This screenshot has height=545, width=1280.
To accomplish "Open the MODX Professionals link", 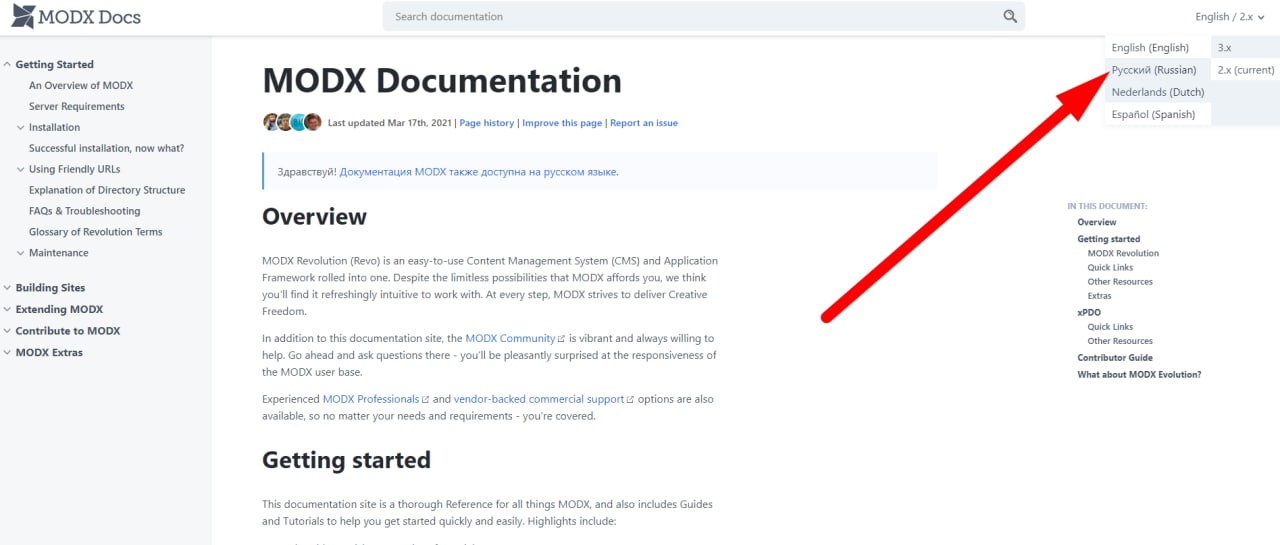I will click(x=376, y=399).
